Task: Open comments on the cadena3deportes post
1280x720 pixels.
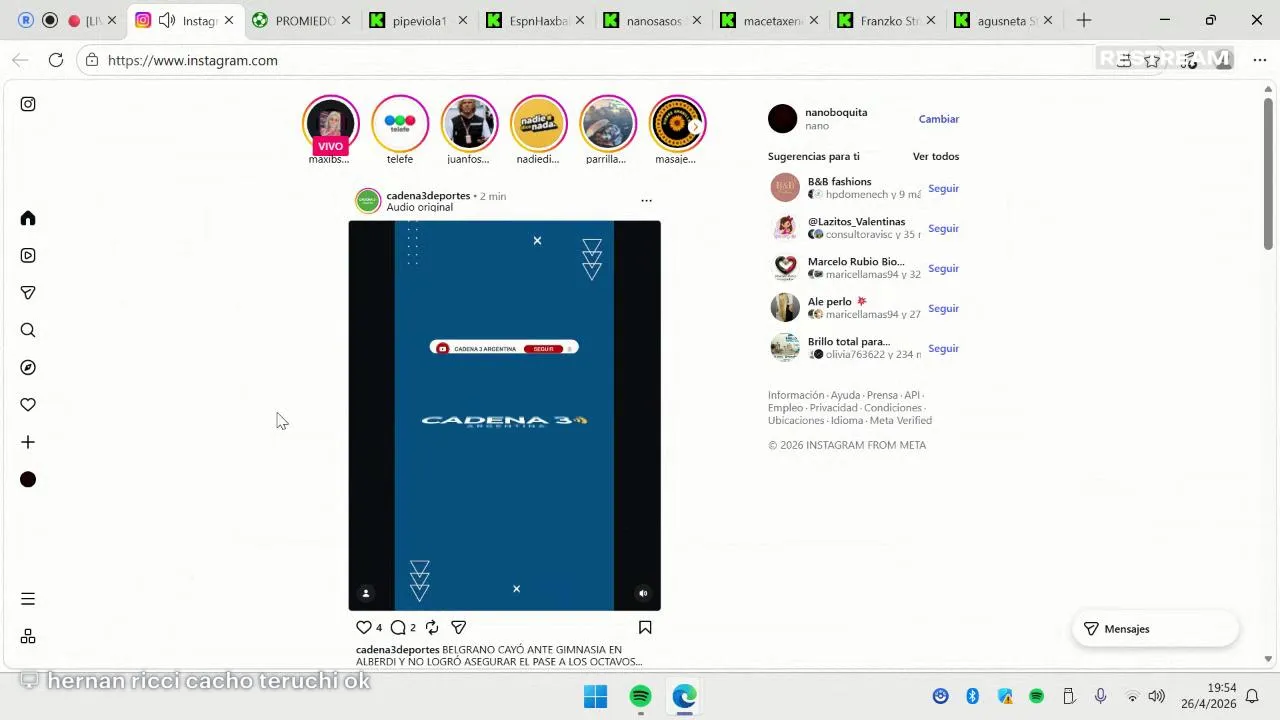Action: coord(398,627)
